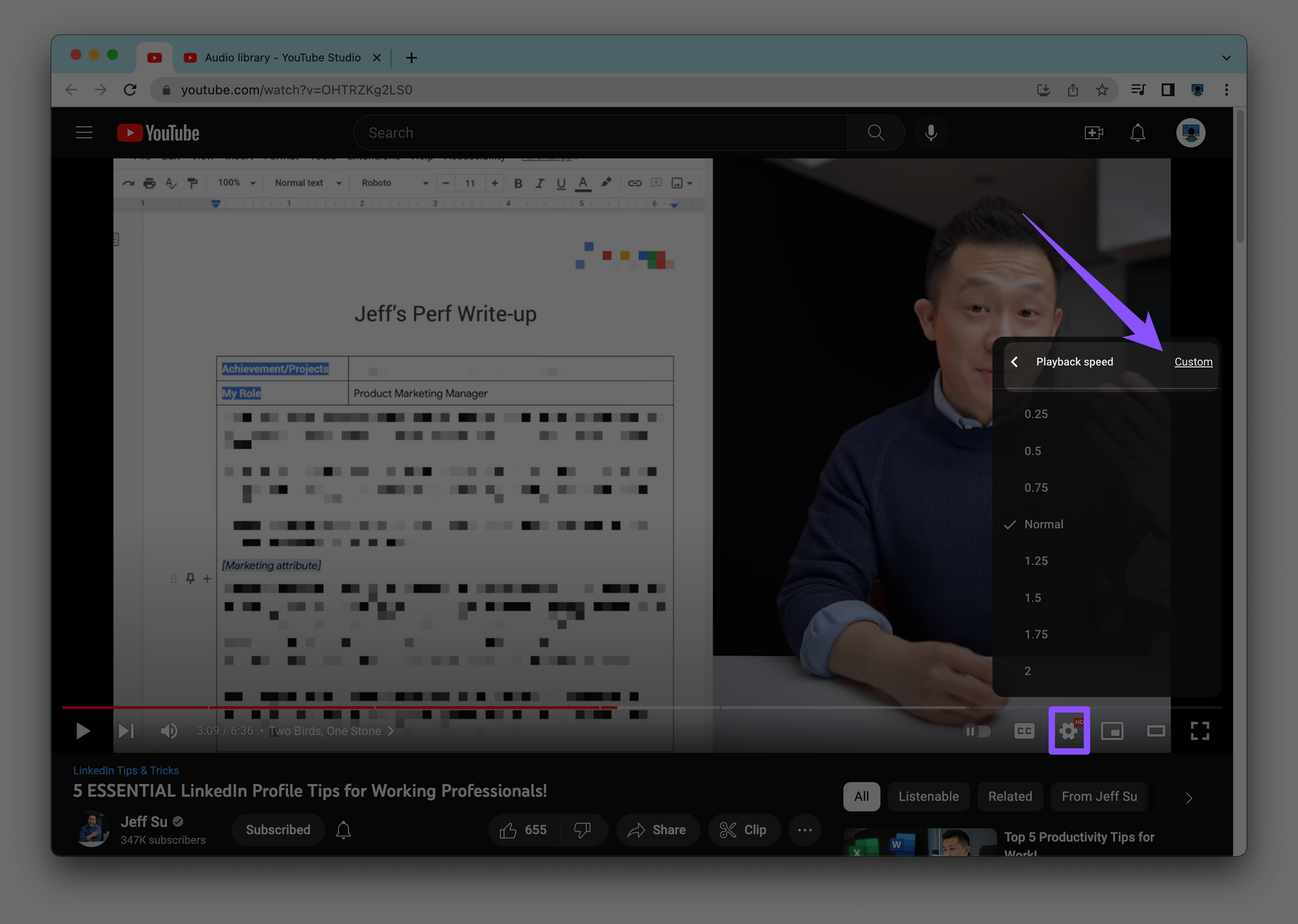Mute the video volume speaker
Viewport: 1298px width, 924px height.
pyautogui.click(x=169, y=731)
